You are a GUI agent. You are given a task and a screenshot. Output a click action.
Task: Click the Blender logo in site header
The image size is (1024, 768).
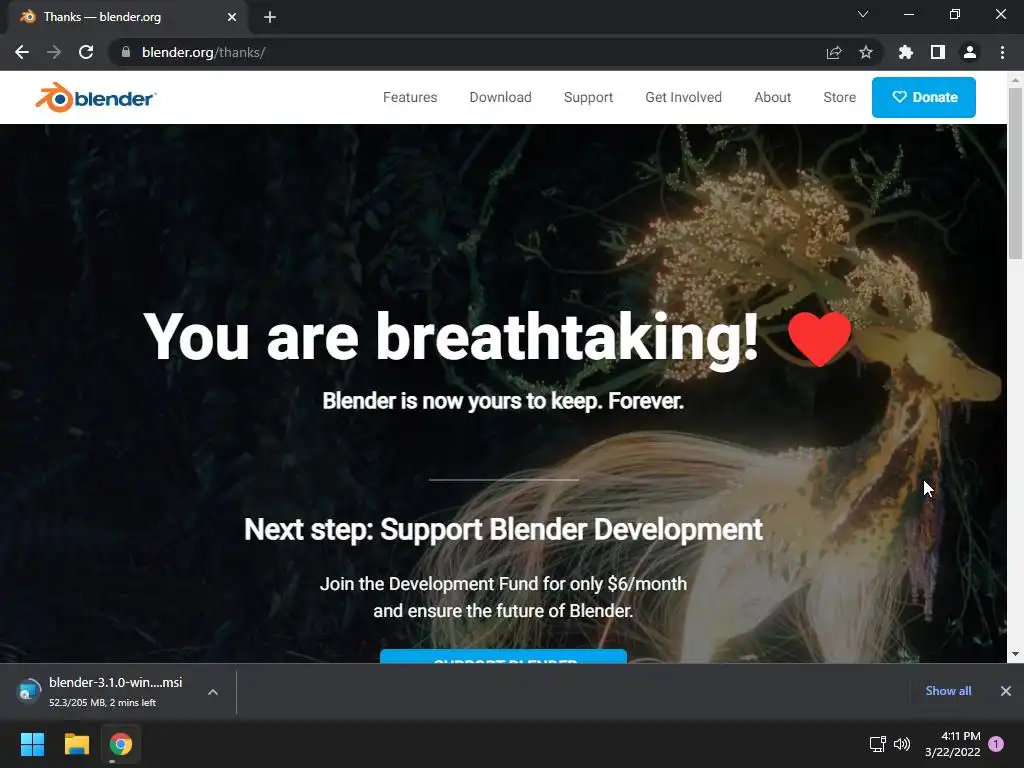(x=95, y=97)
